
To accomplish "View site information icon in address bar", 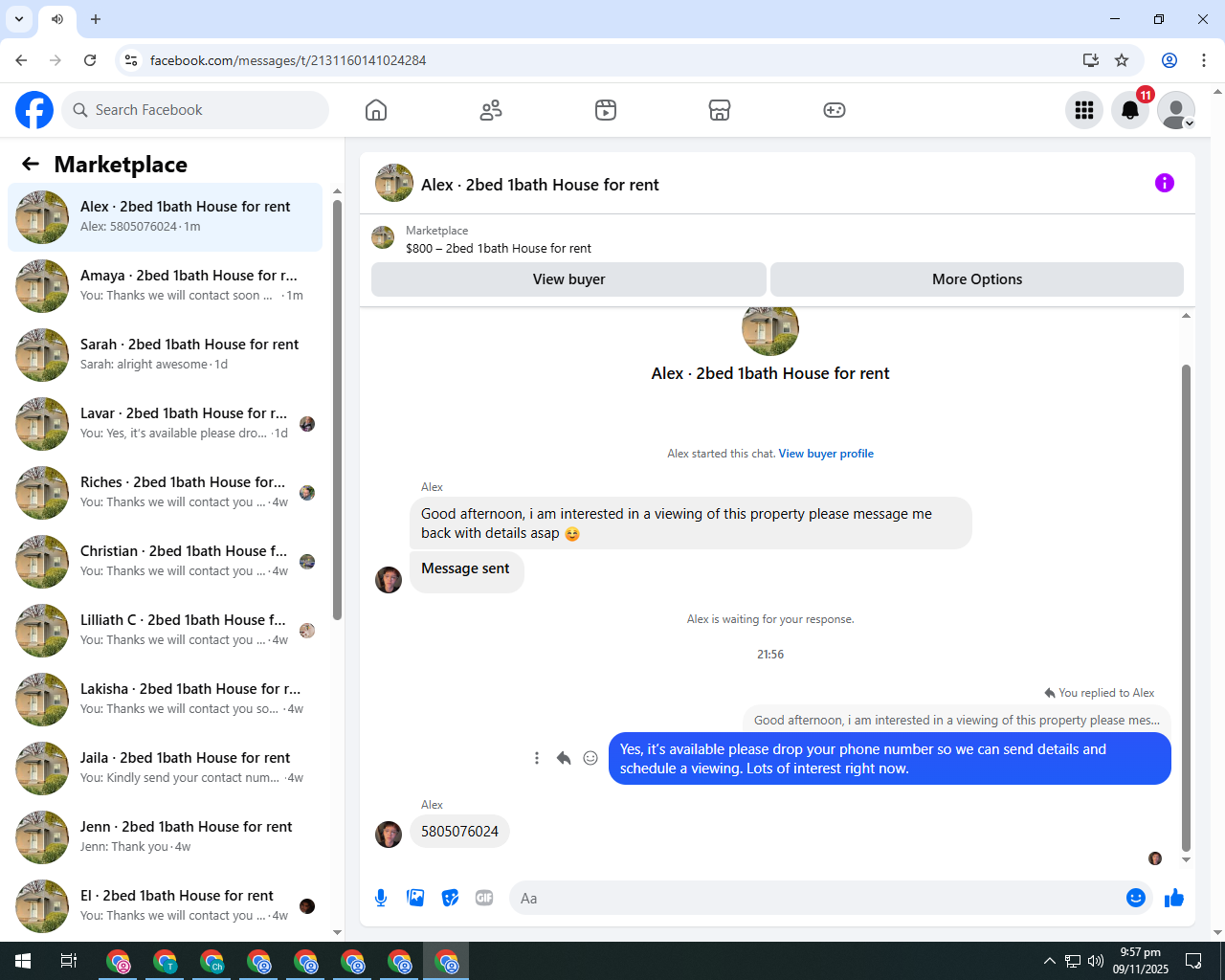I will click(131, 60).
